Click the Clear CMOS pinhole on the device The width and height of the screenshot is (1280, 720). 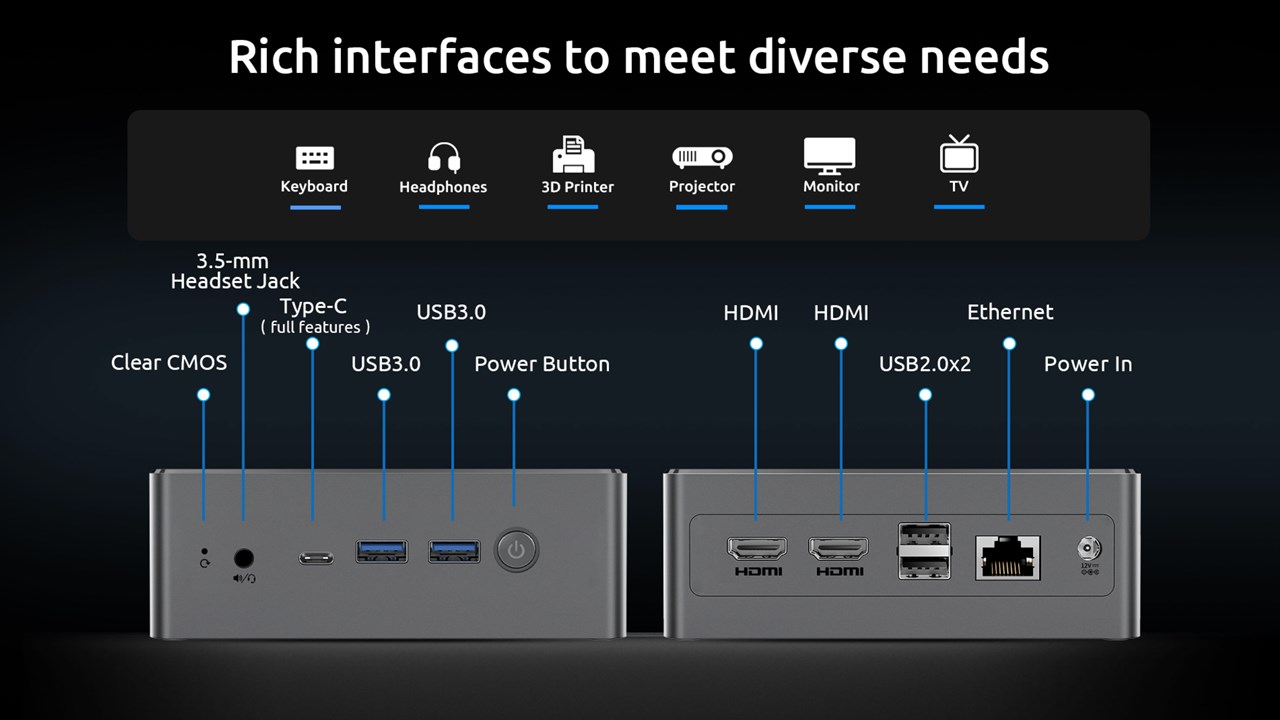point(205,550)
